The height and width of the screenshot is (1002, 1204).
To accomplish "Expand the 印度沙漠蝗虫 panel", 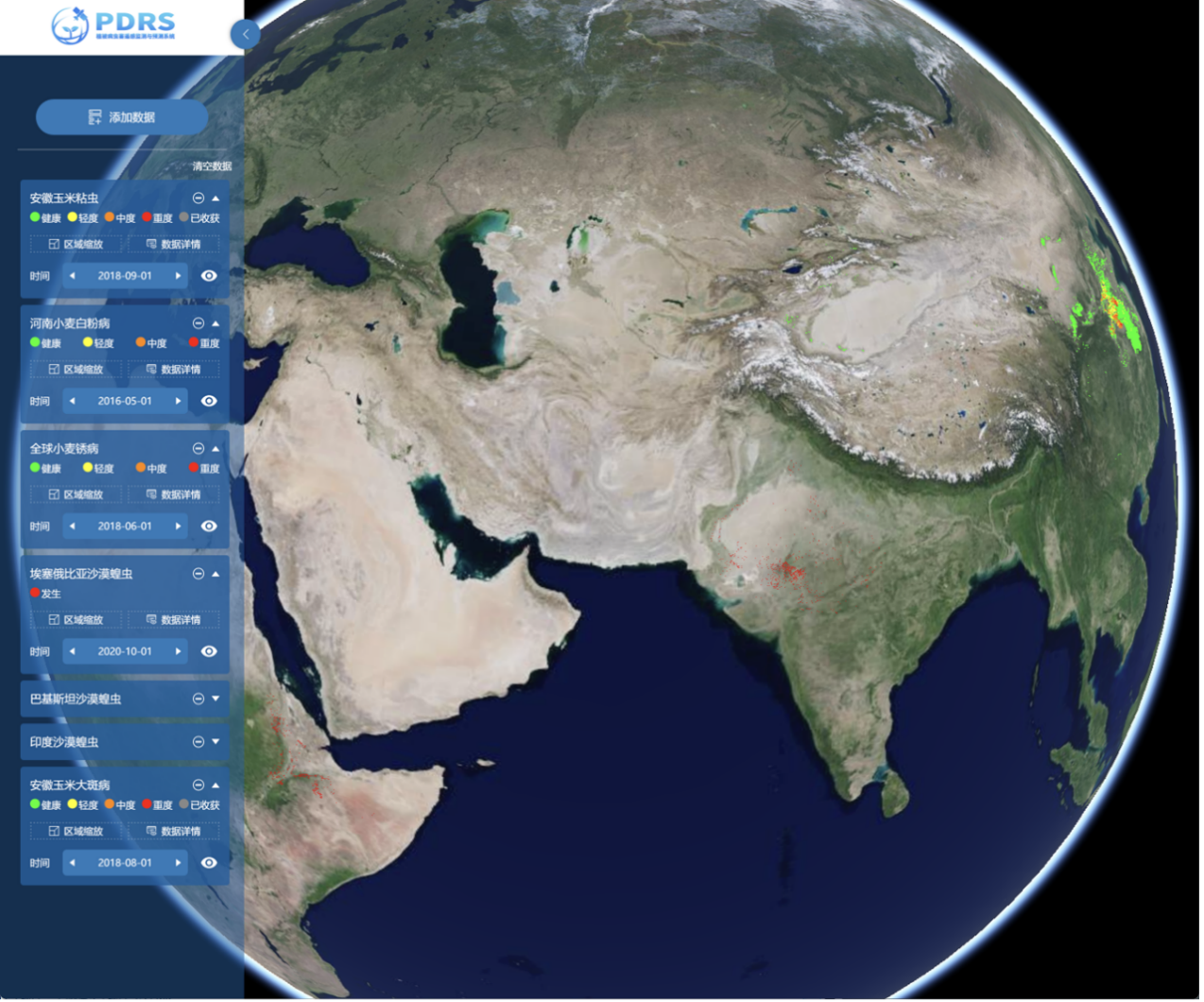I will click(214, 743).
